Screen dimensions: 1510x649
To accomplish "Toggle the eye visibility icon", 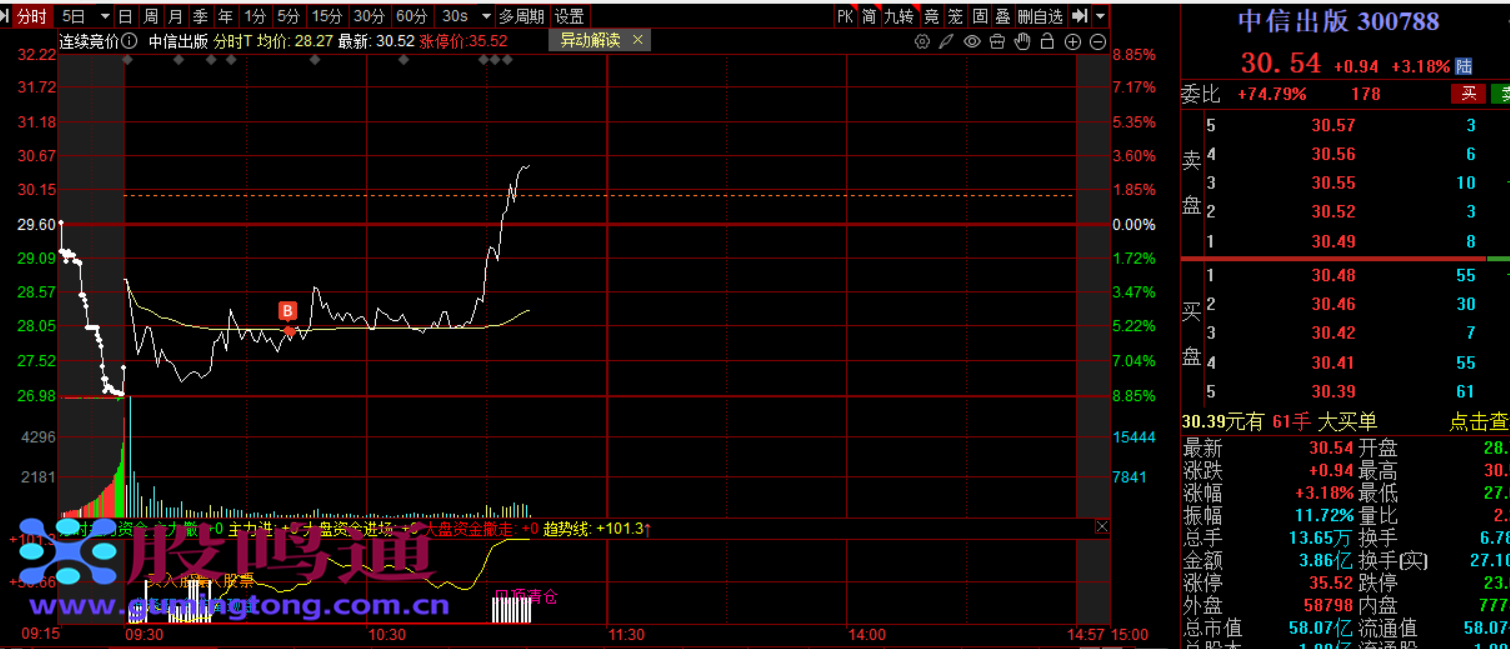I will tap(972, 42).
